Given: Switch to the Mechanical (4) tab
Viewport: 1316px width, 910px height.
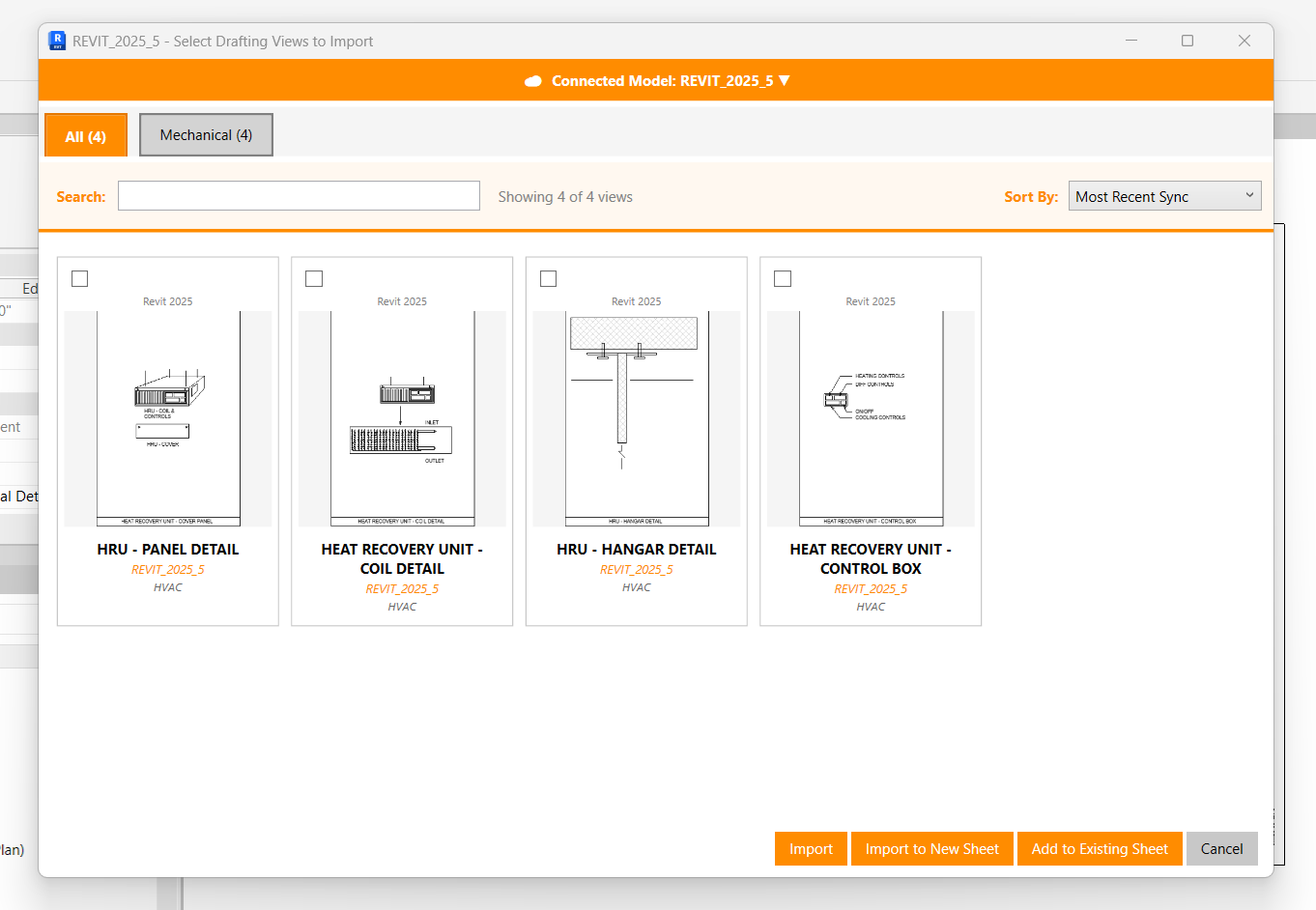Looking at the screenshot, I should pyautogui.click(x=206, y=135).
